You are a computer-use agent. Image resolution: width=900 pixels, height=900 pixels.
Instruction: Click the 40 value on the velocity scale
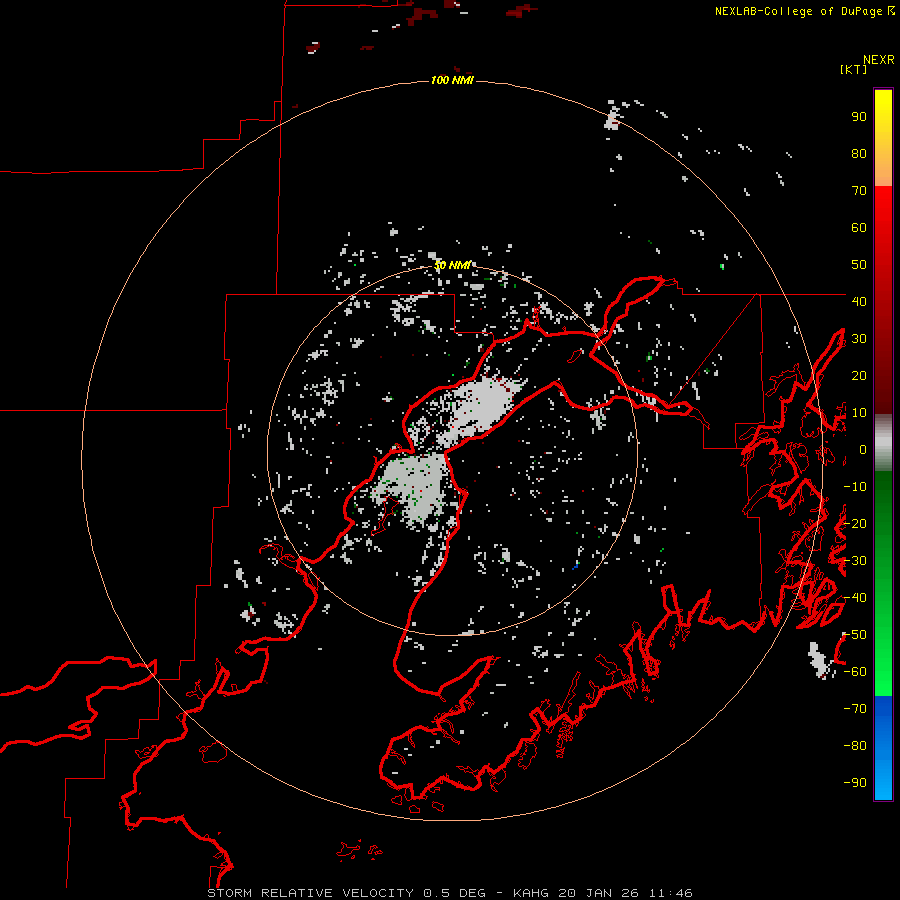pos(859,301)
